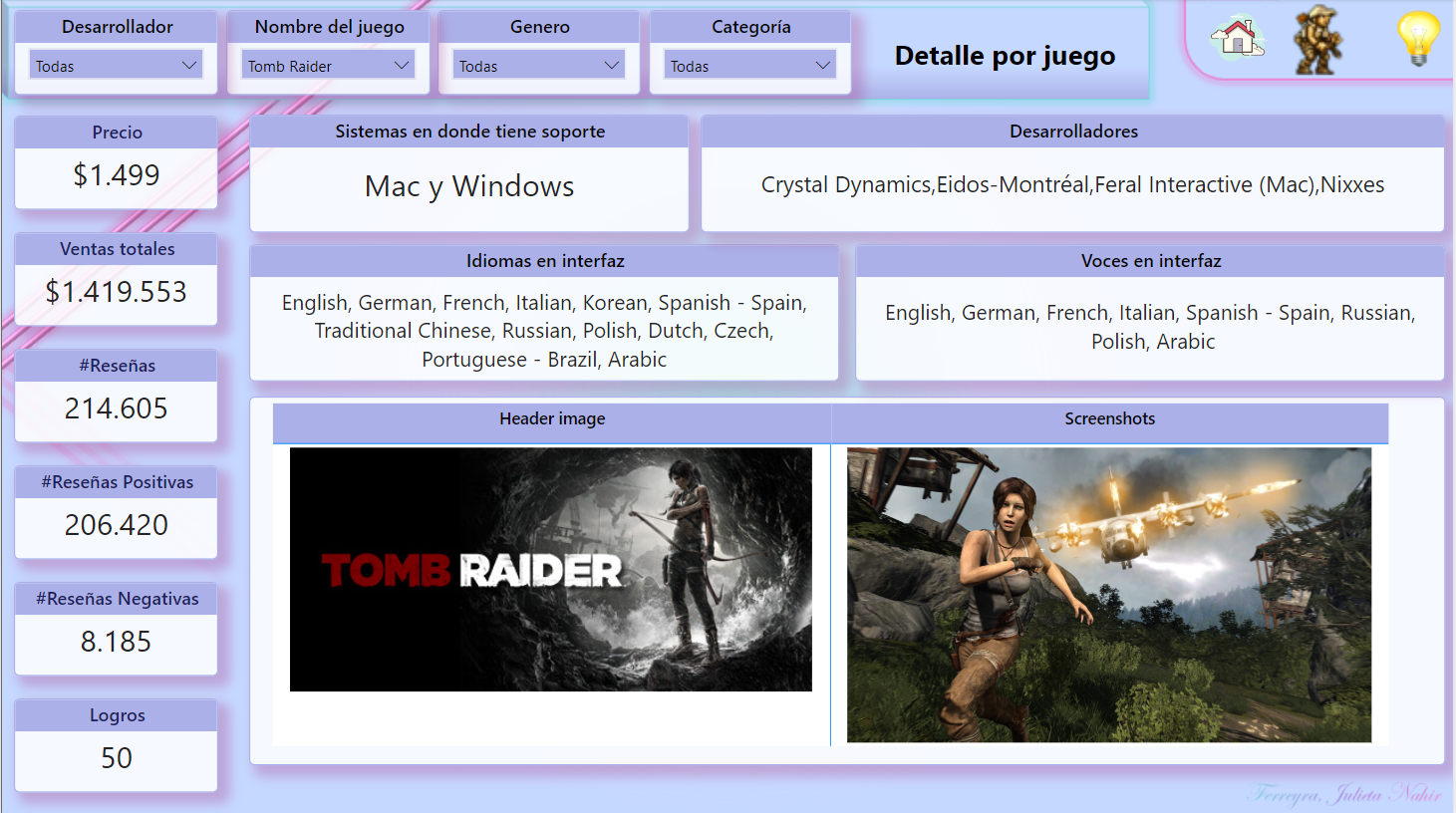Go to the home page icon
The height and width of the screenshot is (813, 1456).
1238,39
